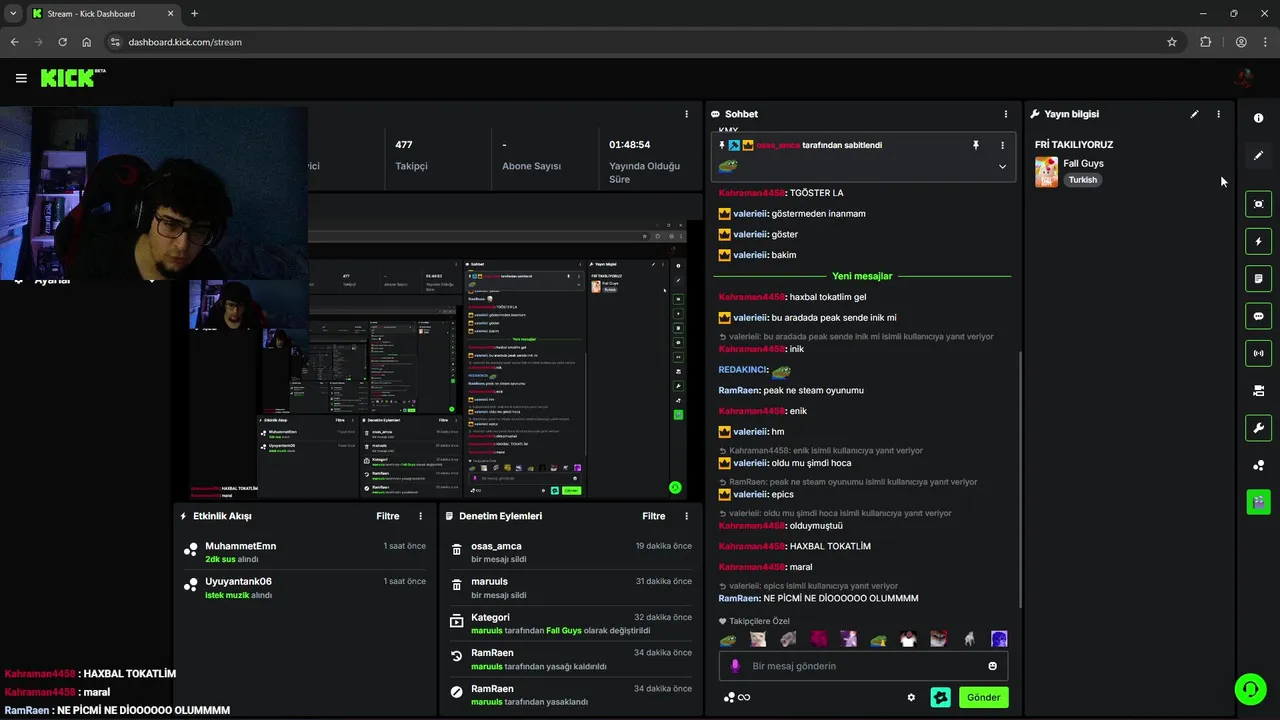Select the MuhammetEmn '2dk sus alındı' activity row
1280x720 pixels.
pos(305,552)
